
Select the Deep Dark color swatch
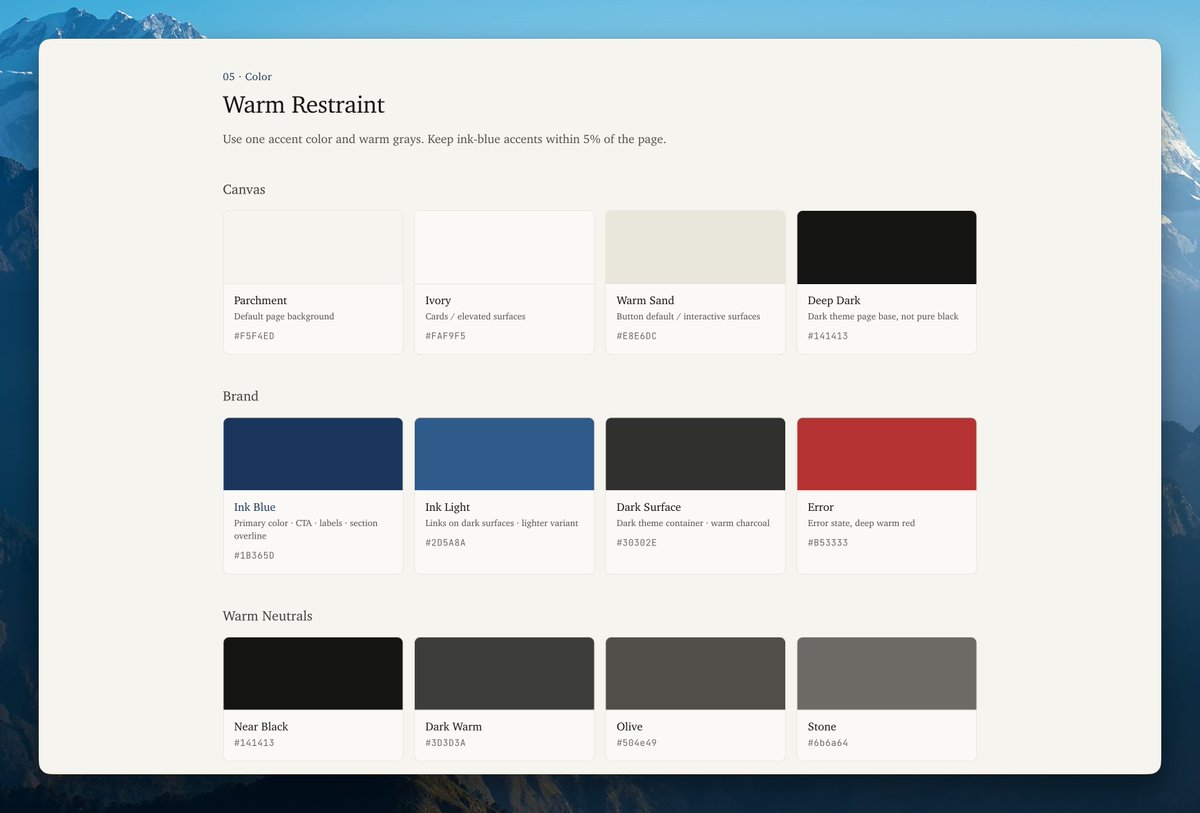click(x=887, y=247)
